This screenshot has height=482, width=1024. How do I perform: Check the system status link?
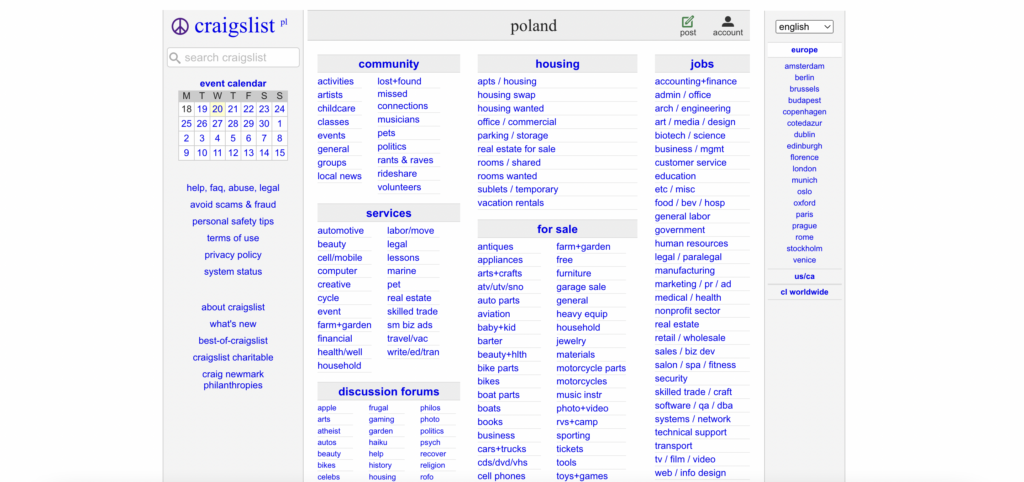233,272
